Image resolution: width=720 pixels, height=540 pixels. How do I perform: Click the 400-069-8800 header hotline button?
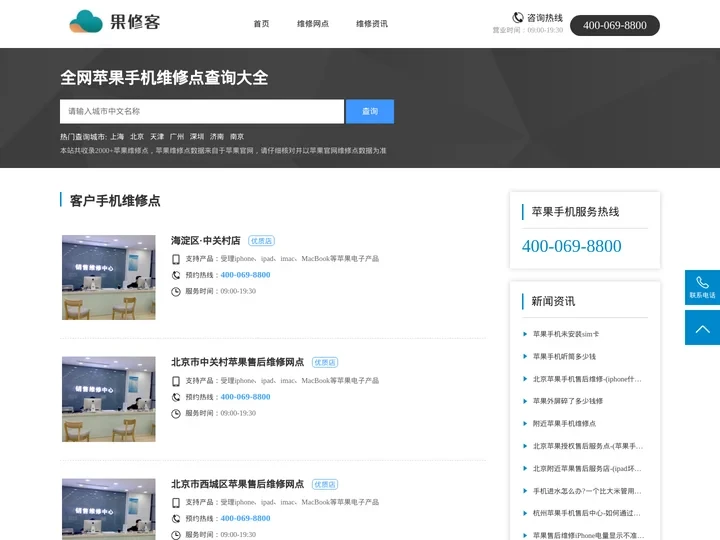coord(614,25)
